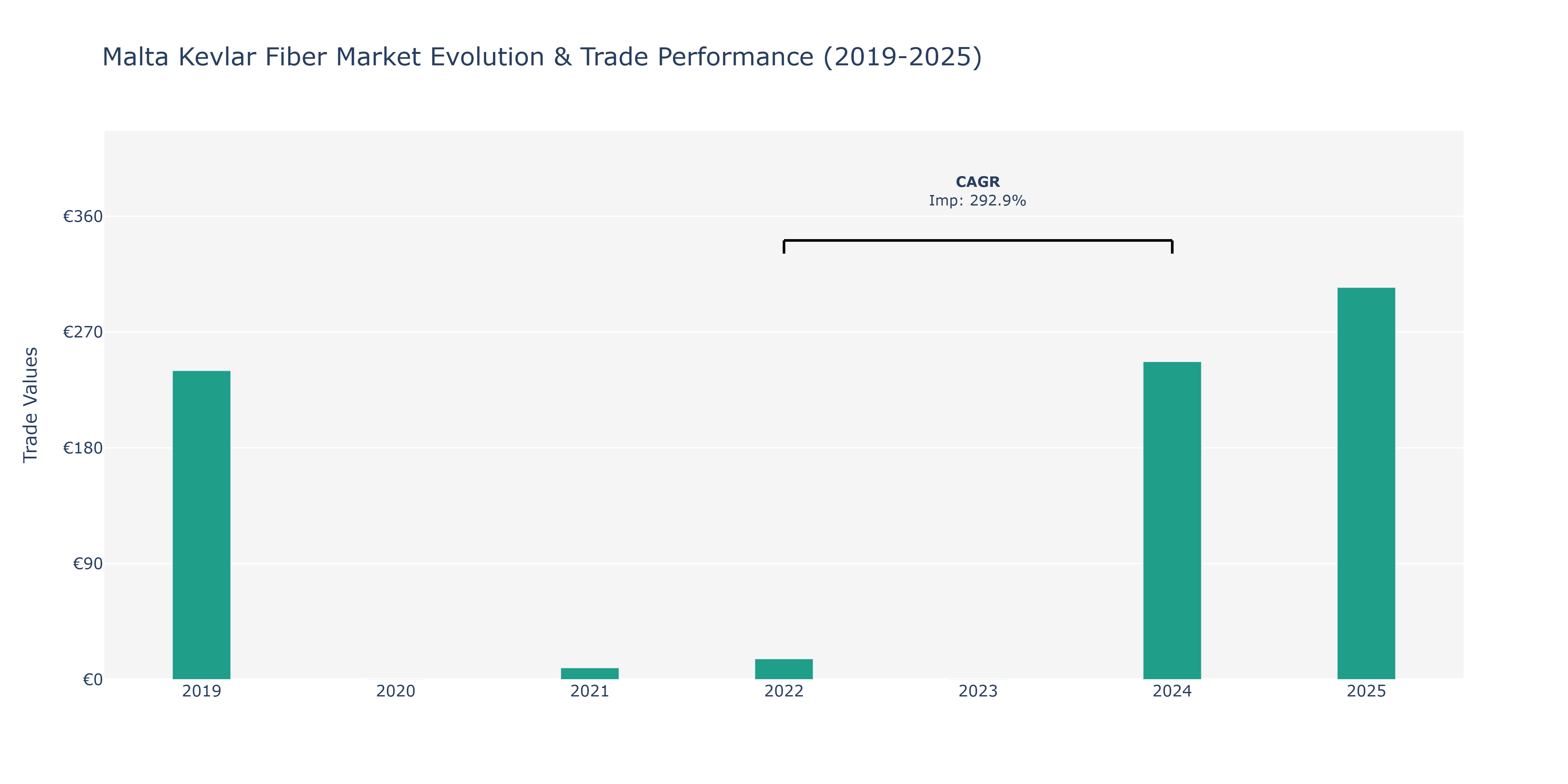Click the 2022 x-axis label
The width and height of the screenshot is (1568, 784).
pyautogui.click(x=784, y=692)
